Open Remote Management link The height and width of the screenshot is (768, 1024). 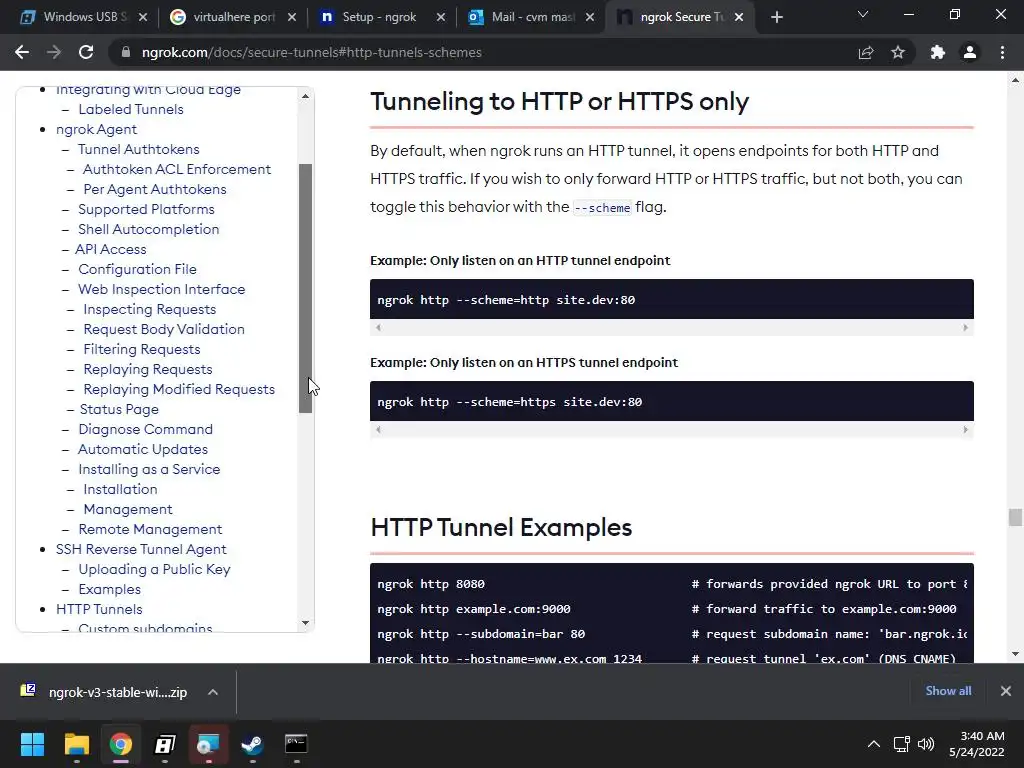150,530
